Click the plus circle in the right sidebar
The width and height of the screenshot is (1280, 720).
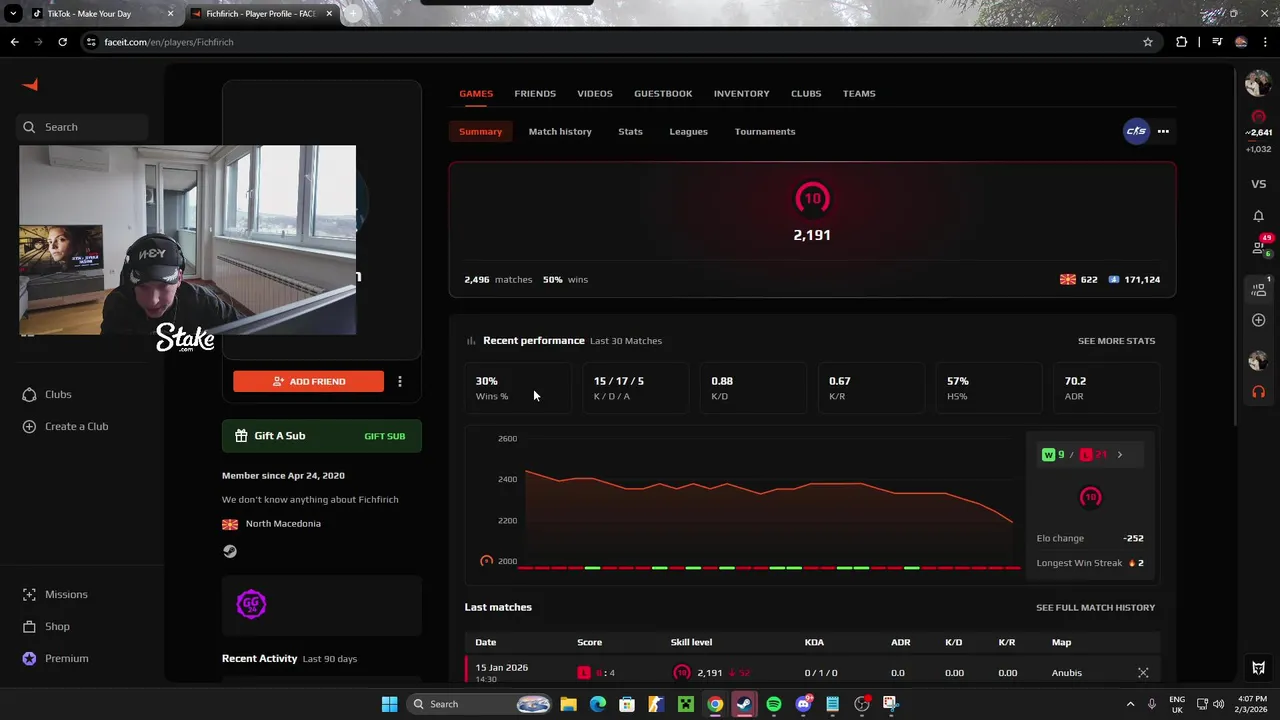[x=1259, y=320]
